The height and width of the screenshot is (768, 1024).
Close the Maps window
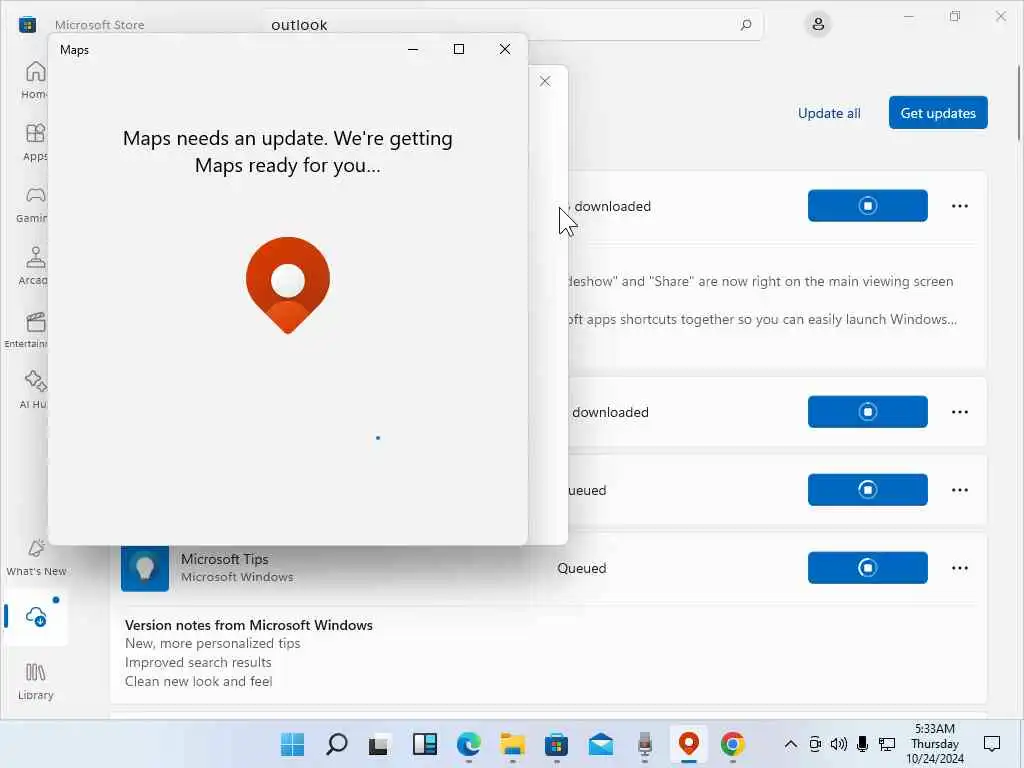click(504, 49)
